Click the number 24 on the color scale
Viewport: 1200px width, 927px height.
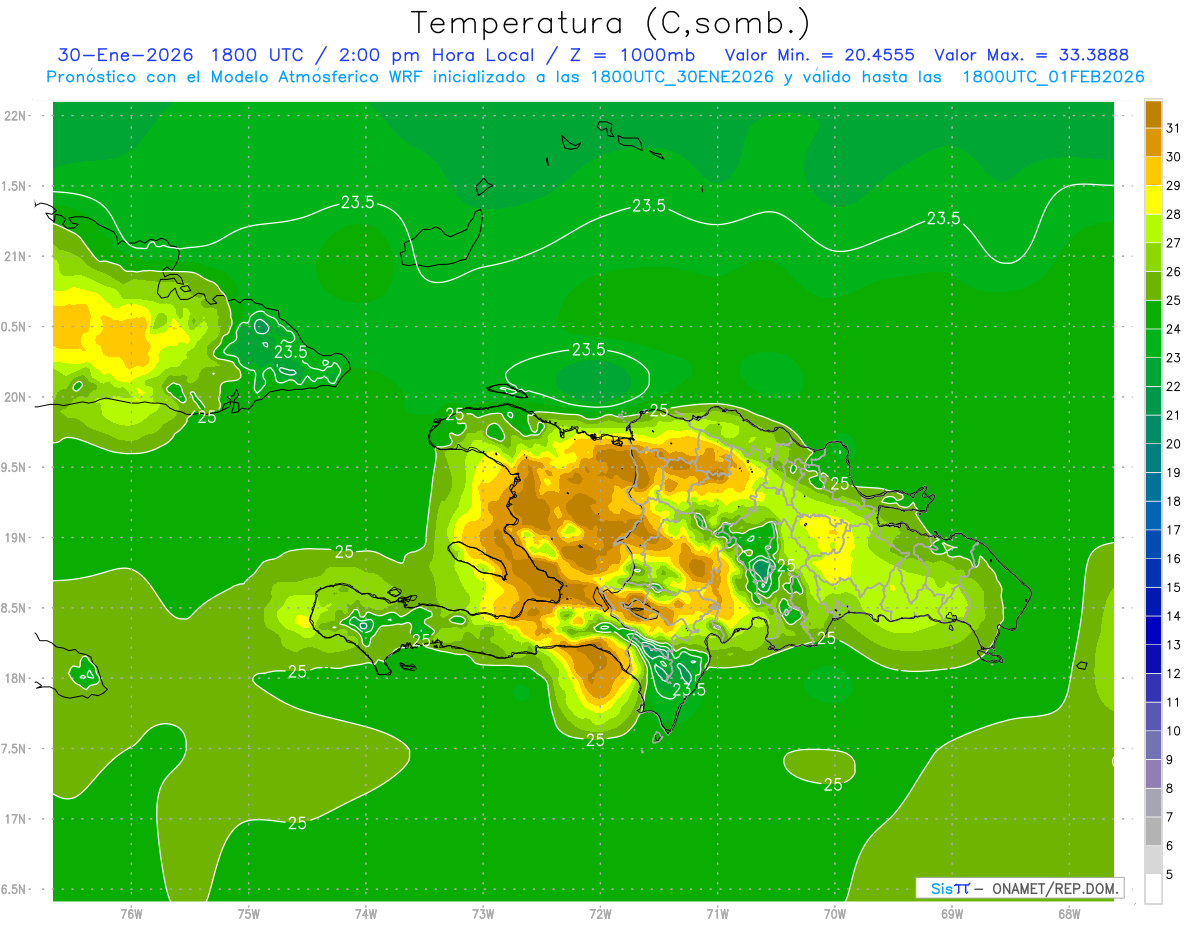(1173, 329)
